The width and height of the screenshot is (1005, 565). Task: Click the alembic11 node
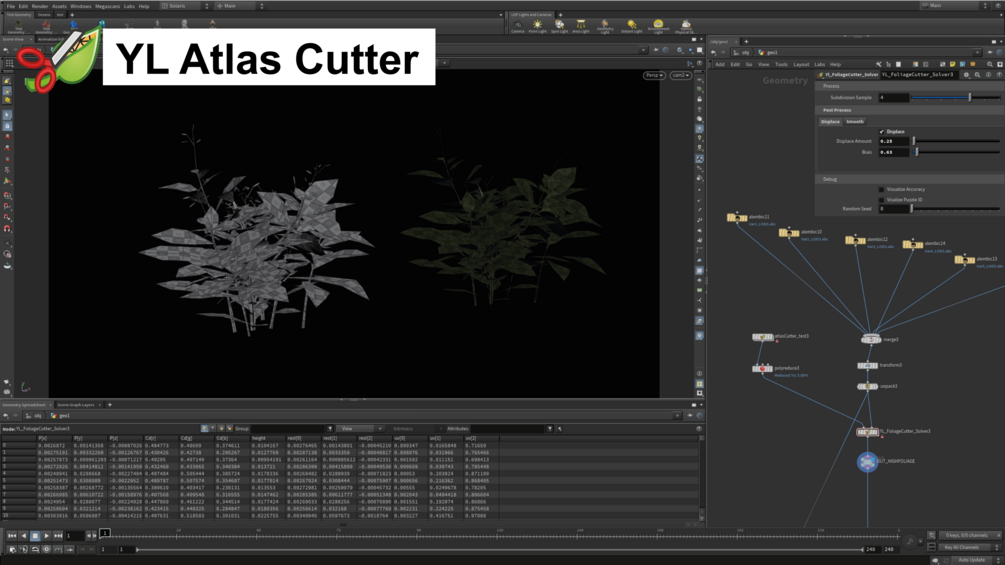737,218
